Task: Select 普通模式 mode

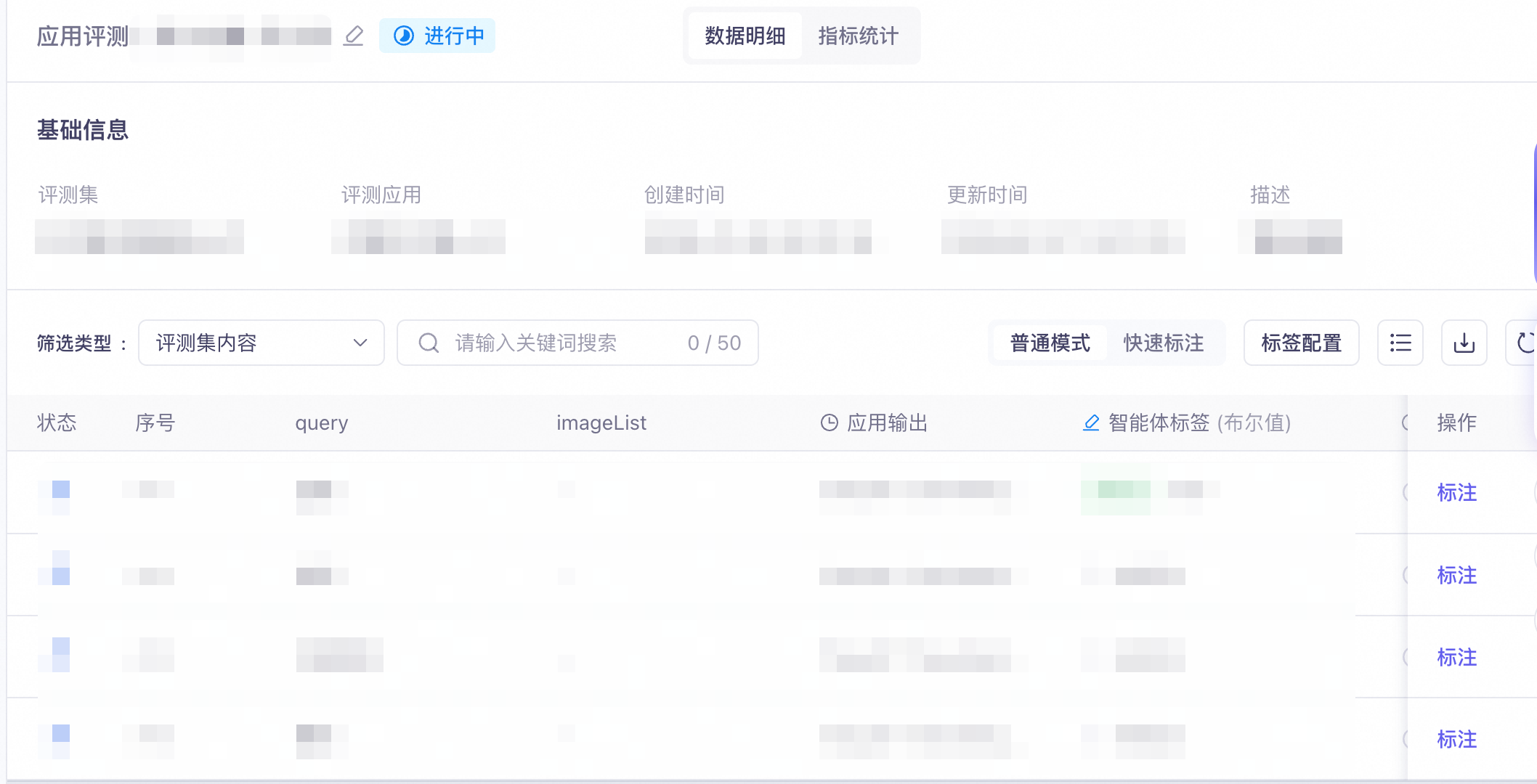Action: (1050, 343)
